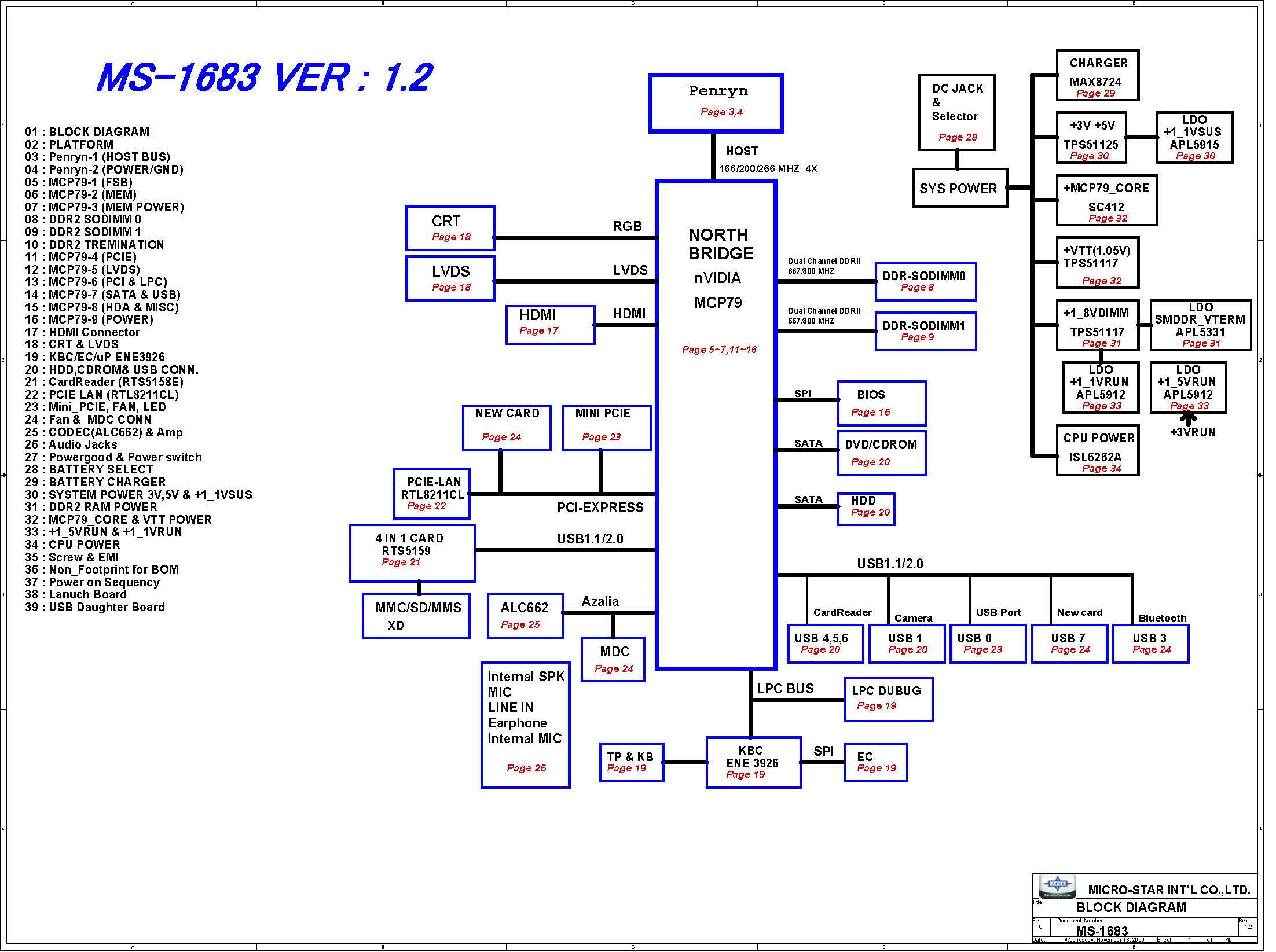1276x952 pixels.
Task: Select the DDR-SODIMM0 Page 8 block
Action: [x=925, y=281]
